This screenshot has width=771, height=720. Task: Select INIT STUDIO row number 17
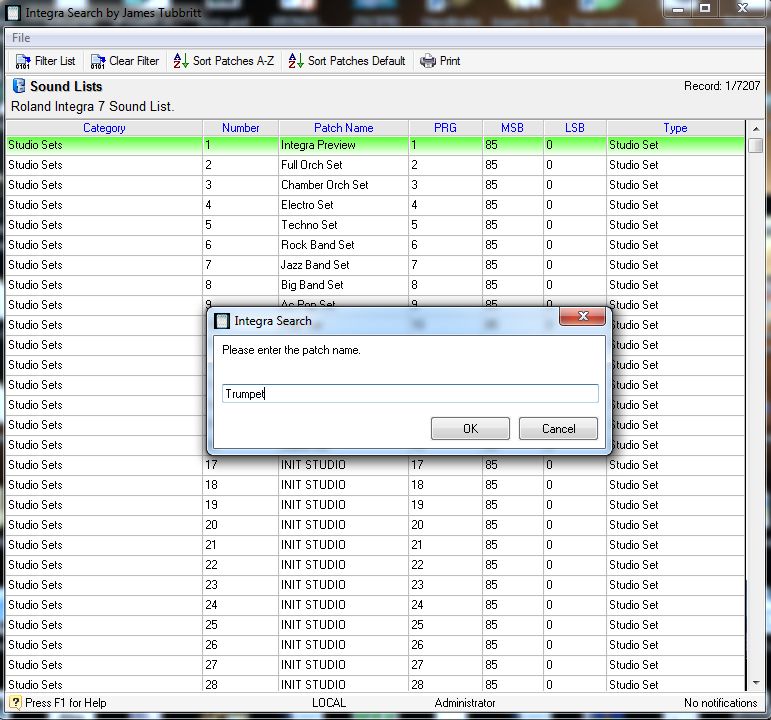[375, 465]
